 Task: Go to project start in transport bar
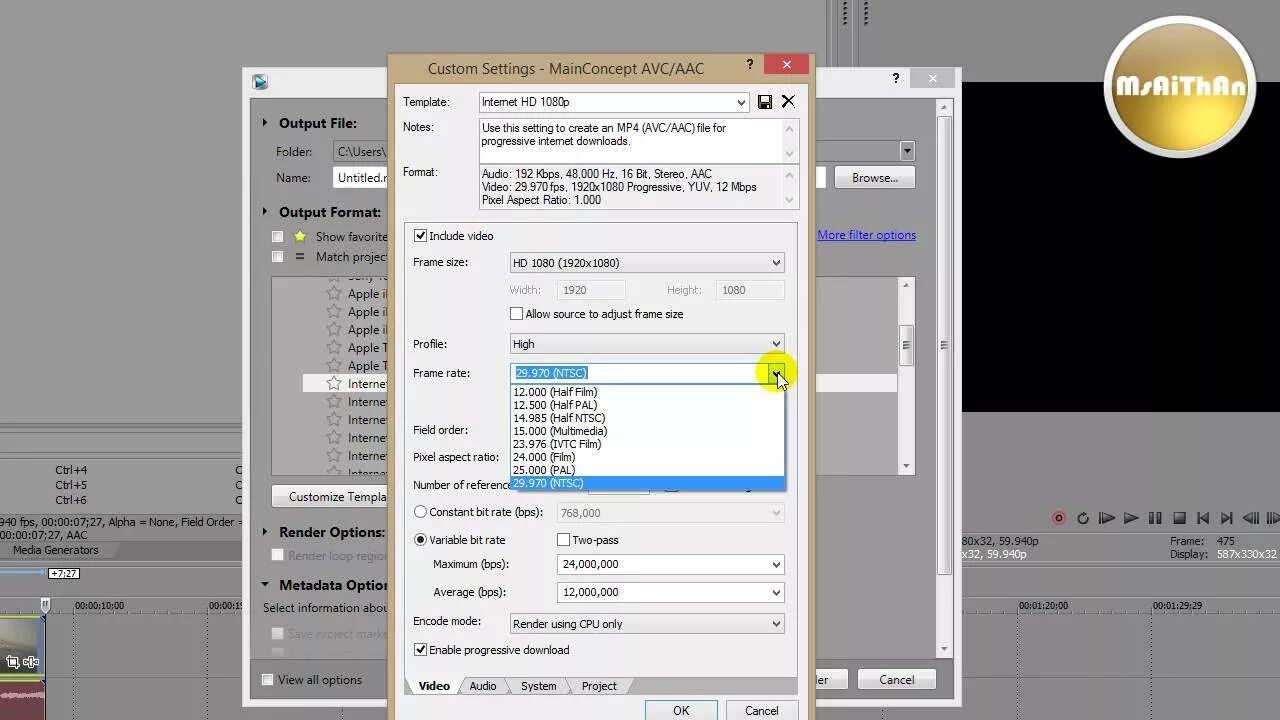coord(1203,518)
